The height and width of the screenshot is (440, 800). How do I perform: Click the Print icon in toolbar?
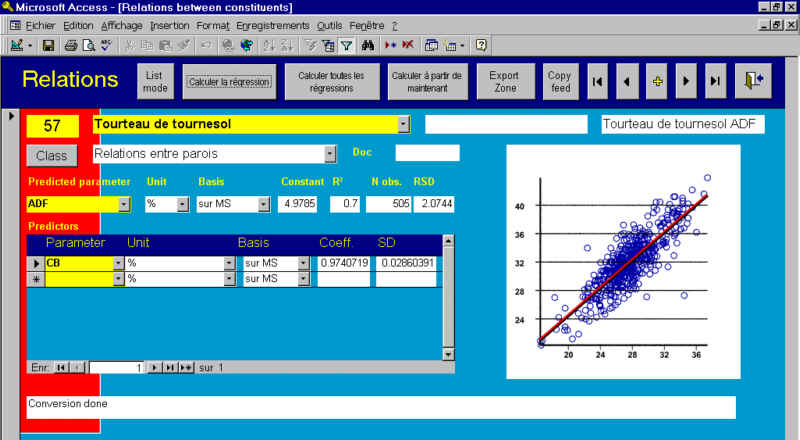(x=71, y=45)
